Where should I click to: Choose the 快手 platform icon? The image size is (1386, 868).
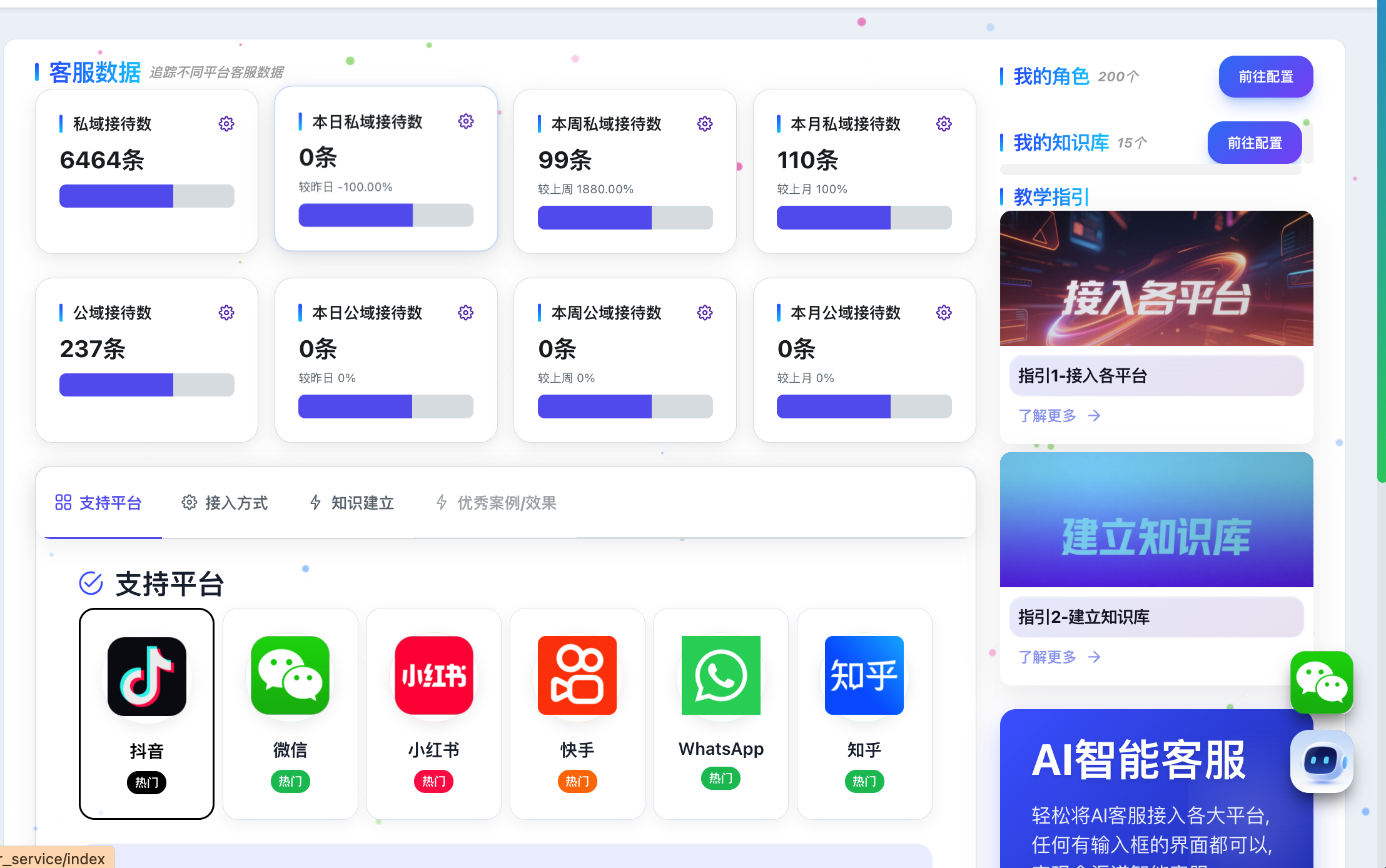click(x=577, y=676)
